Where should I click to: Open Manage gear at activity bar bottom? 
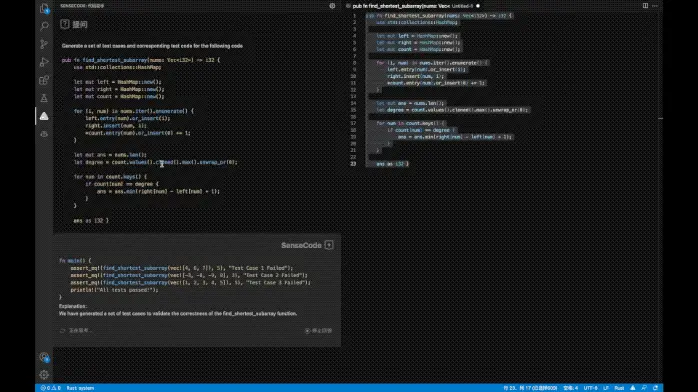(x=44, y=375)
